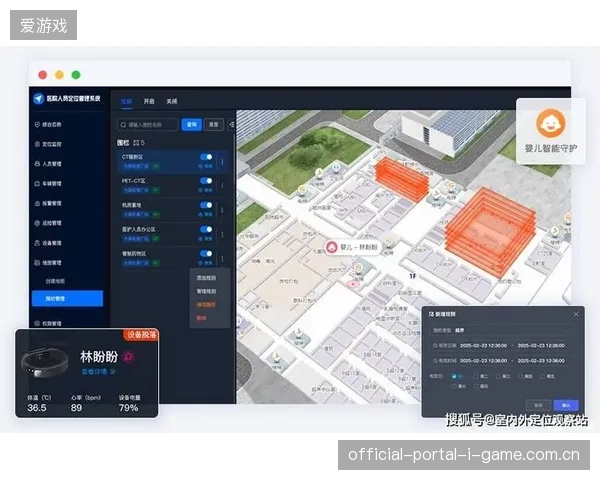Viewport: 600px width, 480px height.
Task: Click the 重置 button
Action: click(214, 125)
